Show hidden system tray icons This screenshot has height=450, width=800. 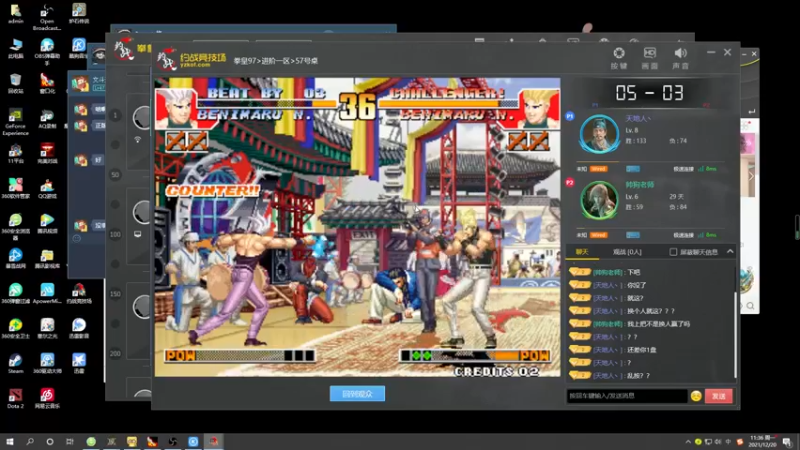coord(688,442)
